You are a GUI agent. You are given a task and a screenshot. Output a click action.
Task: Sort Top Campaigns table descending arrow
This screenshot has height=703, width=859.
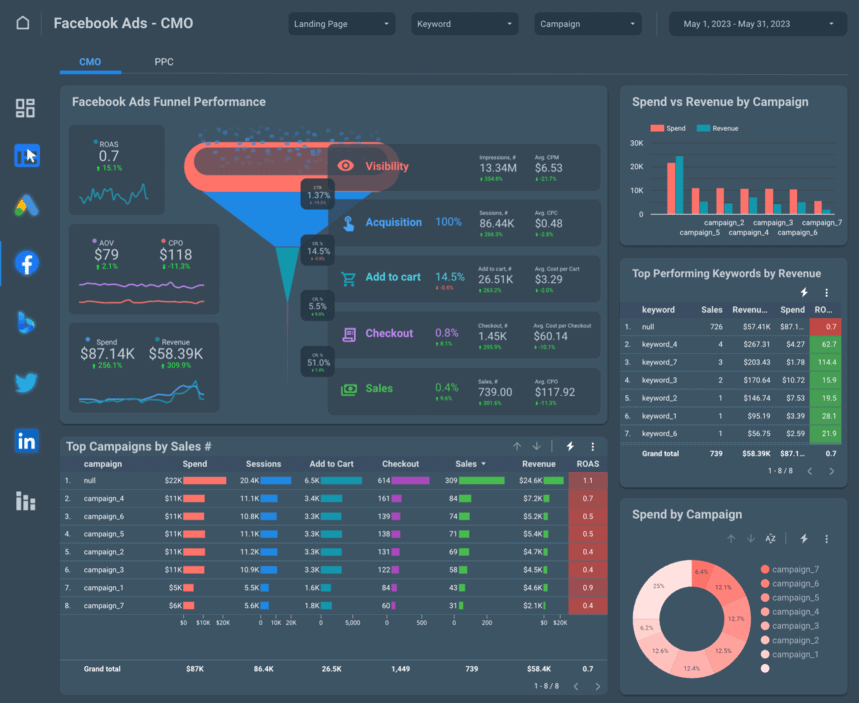(x=537, y=446)
